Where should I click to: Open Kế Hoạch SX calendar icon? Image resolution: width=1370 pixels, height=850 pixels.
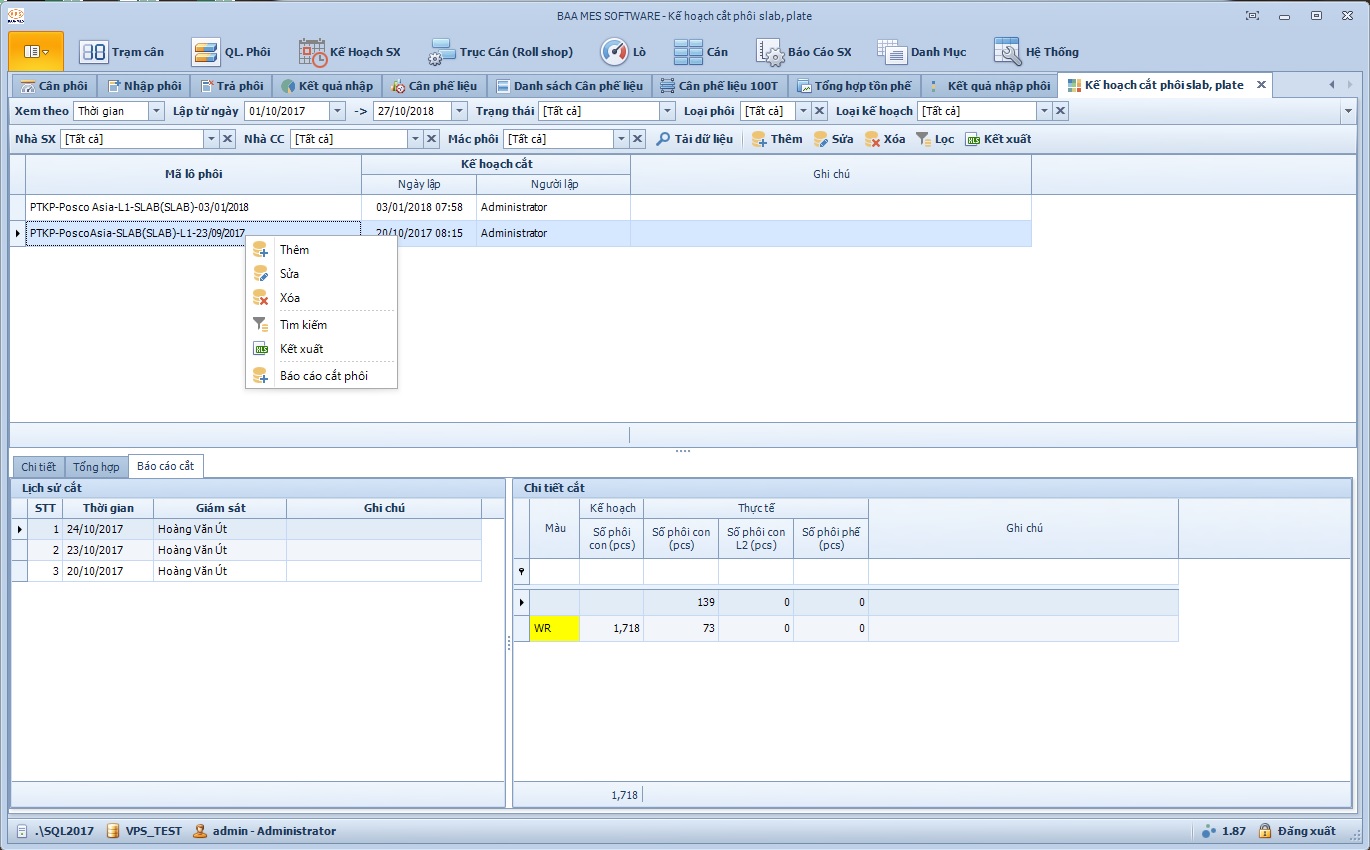pos(312,52)
